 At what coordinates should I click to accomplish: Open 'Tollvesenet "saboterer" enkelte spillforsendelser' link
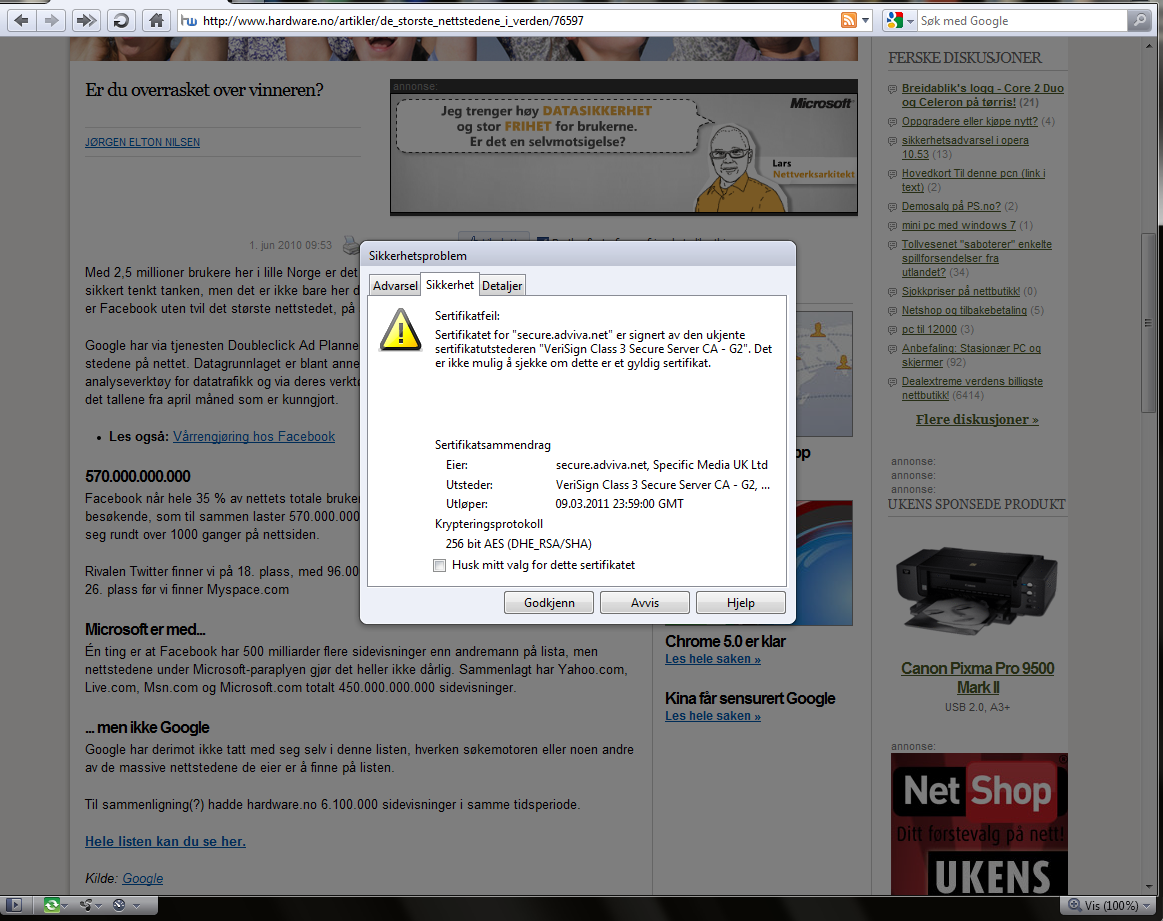coord(977,258)
